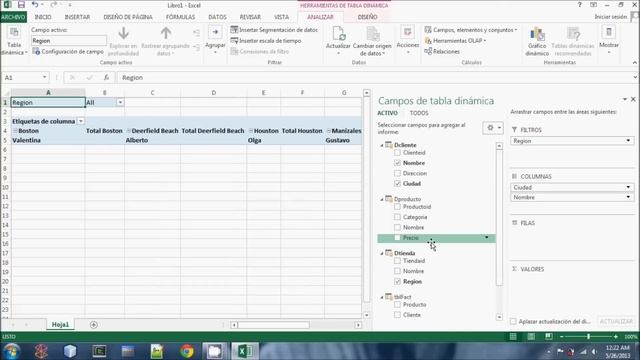Open the Tabla dinámica ribbon button
This screenshot has height=360, width=640.
click(14, 41)
